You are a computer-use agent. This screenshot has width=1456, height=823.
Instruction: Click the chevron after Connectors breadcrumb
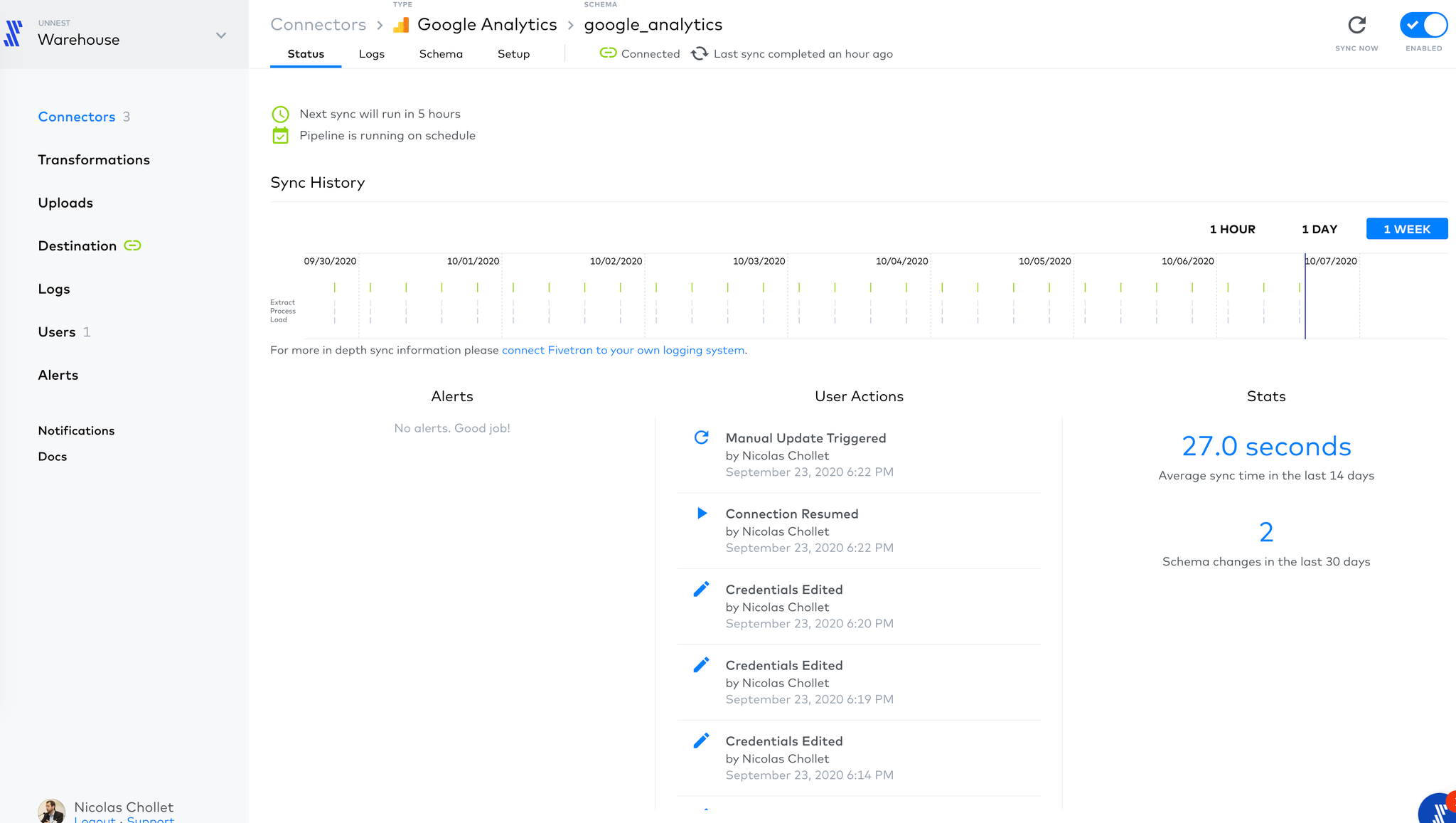[x=380, y=26]
